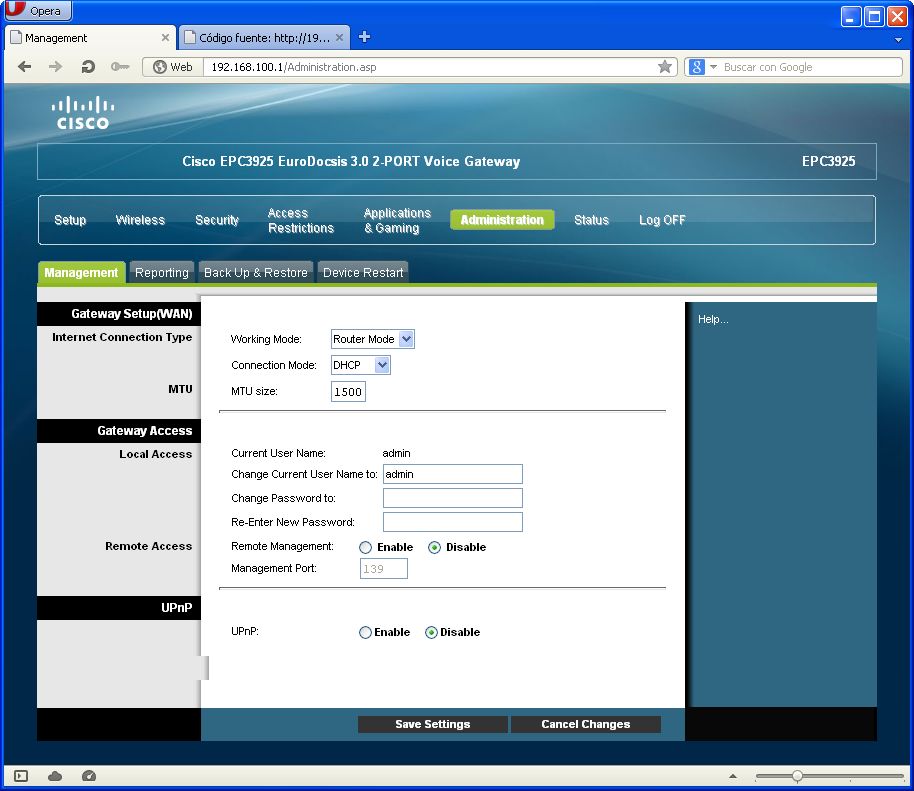The height and width of the screenshot is (791, 914).
Task: Go forward with the forward arrow
Action: (x=55, y=67)
